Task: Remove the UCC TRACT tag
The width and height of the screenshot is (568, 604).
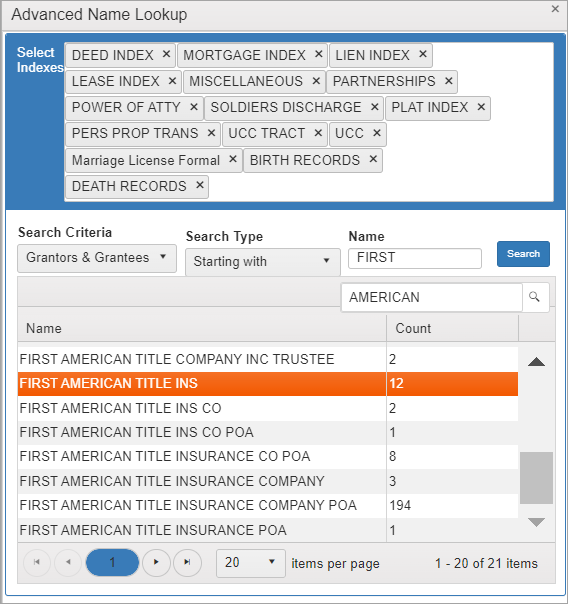Action: click(318, 133)
